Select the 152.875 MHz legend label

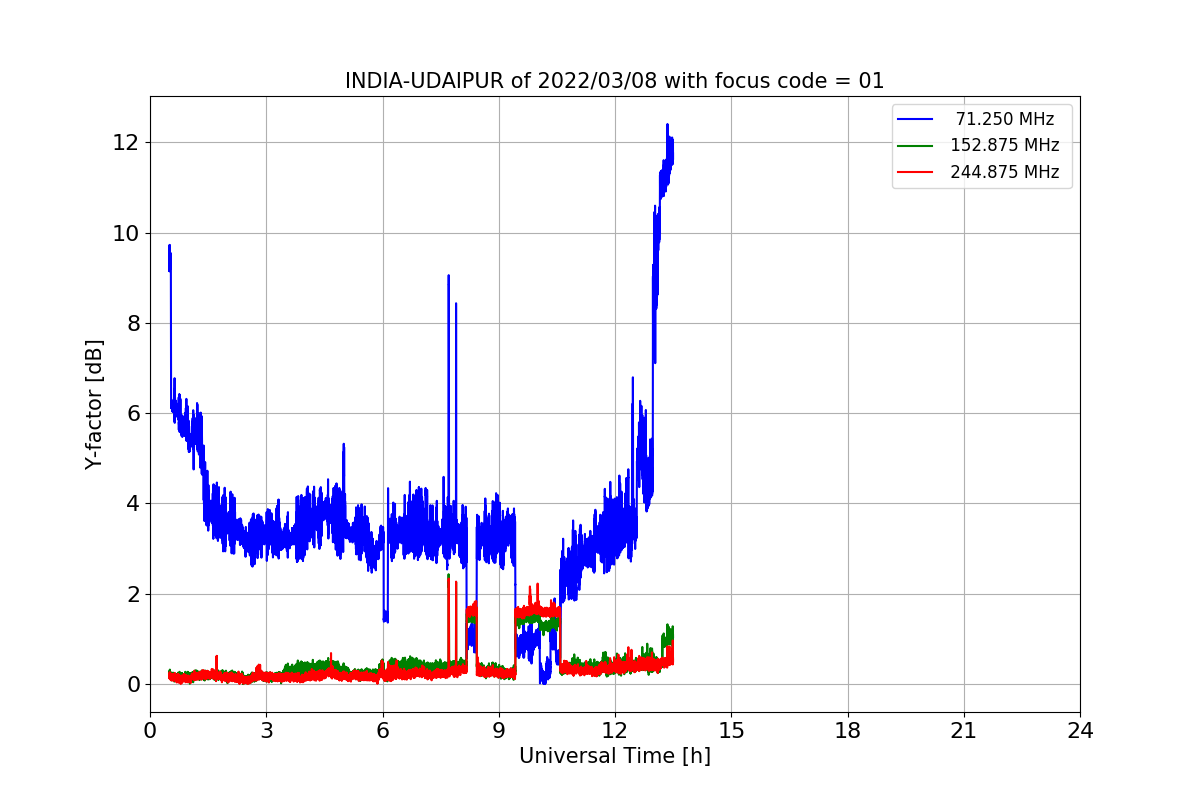[x=1005, y=145]
